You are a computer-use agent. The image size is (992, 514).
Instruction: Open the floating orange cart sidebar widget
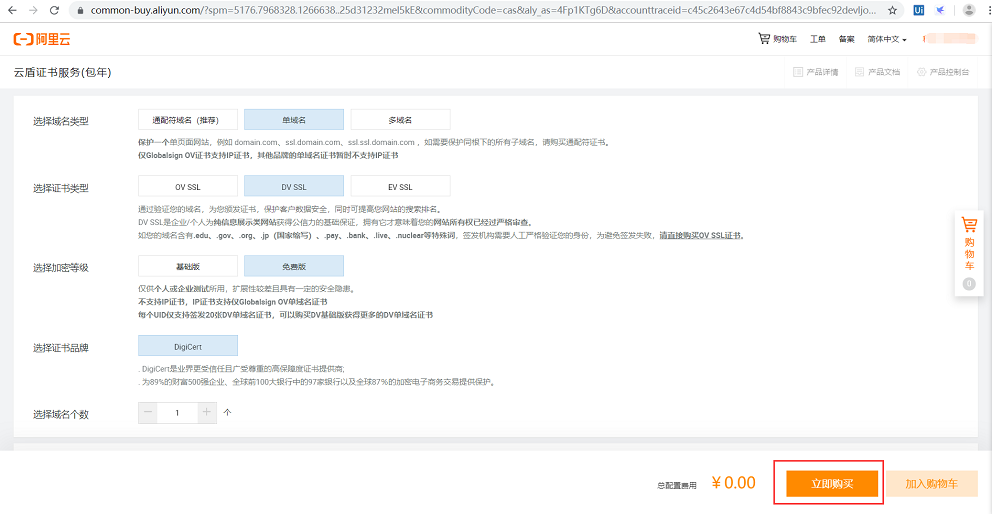click(968, 246)
